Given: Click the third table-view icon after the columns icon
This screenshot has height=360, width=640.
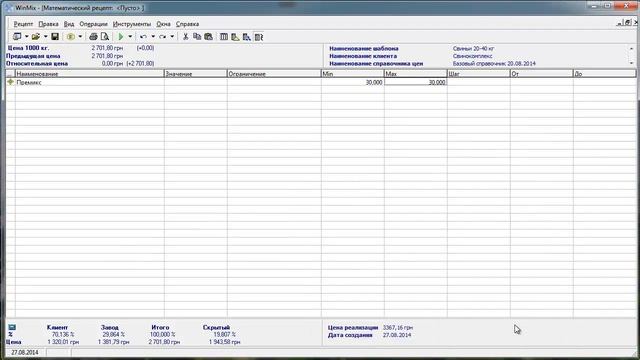Looking at the screenshot, I should pyautogui.click(x=247, y=37).
